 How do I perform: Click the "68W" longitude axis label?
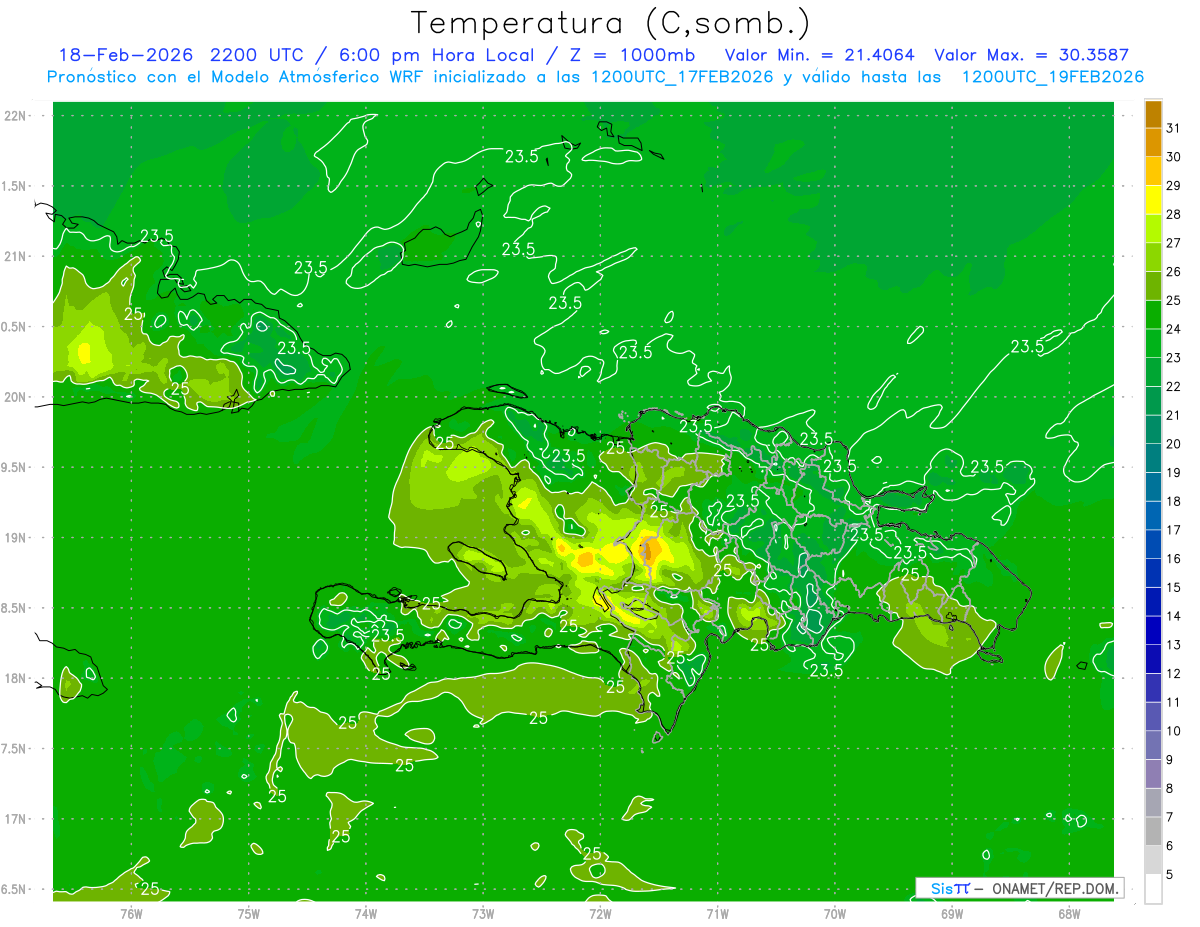coord(1068,914)
